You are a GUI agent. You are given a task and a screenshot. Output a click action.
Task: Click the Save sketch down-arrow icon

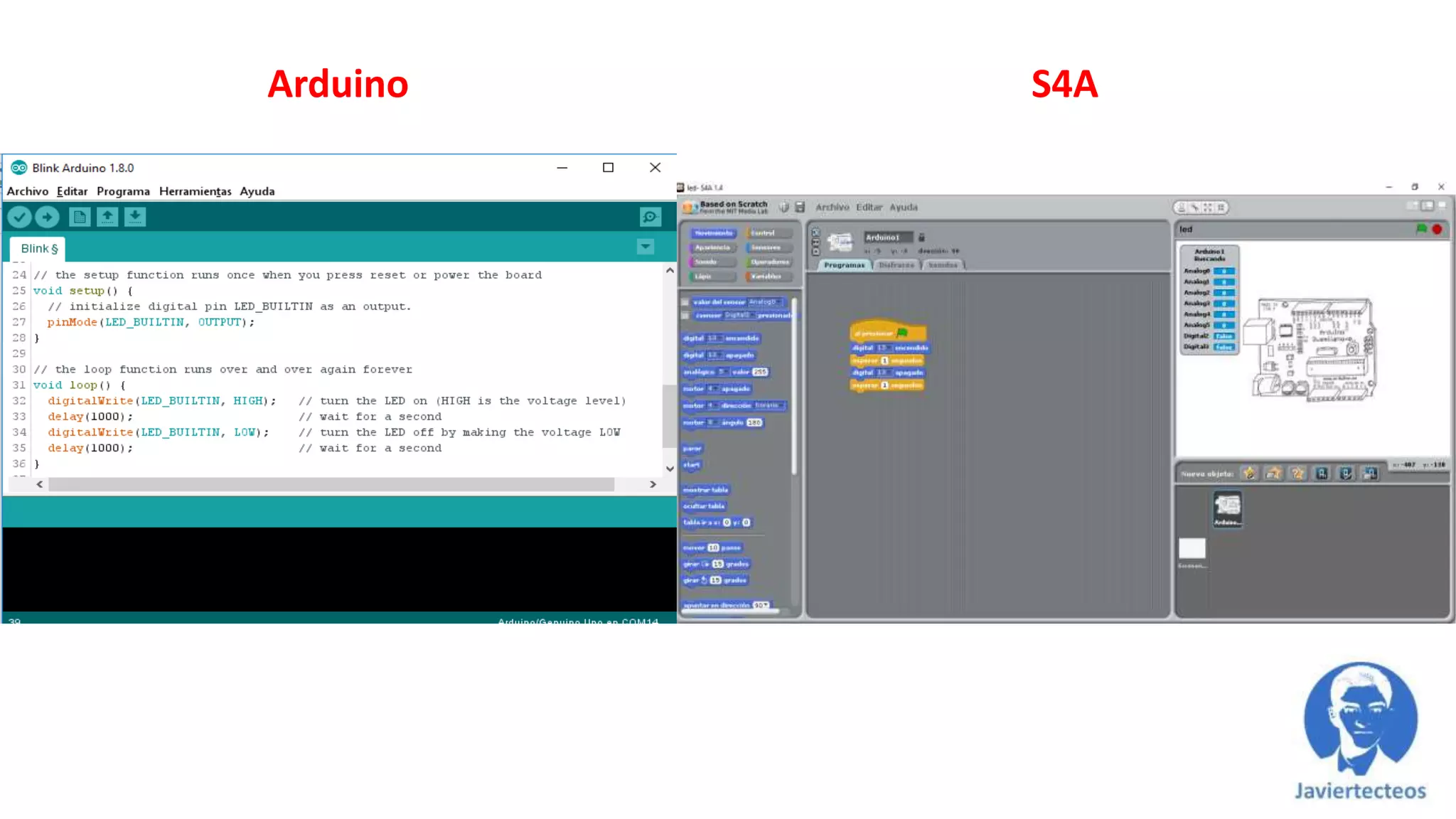point(135,217)
